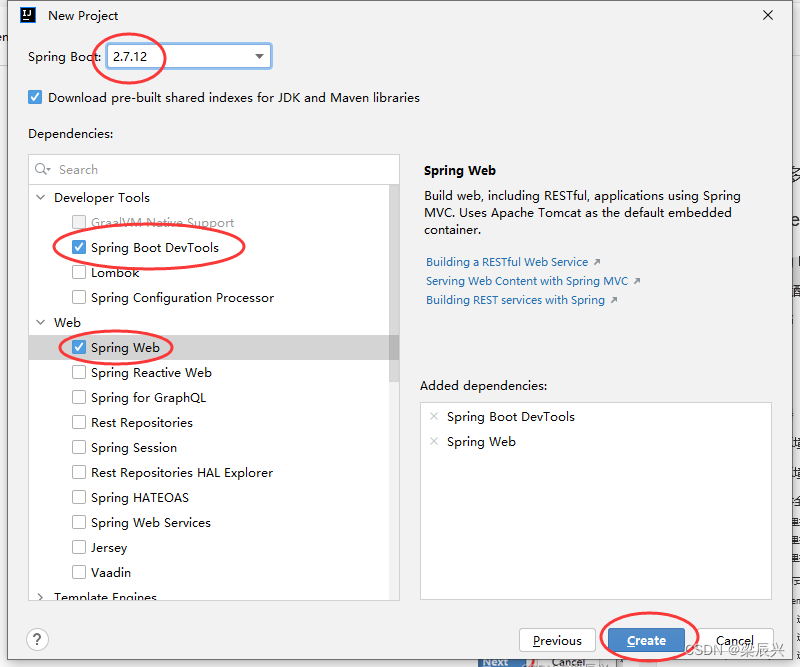Remove Spring Web from added dependencies
Screen dimensions: 800x667
434,441
